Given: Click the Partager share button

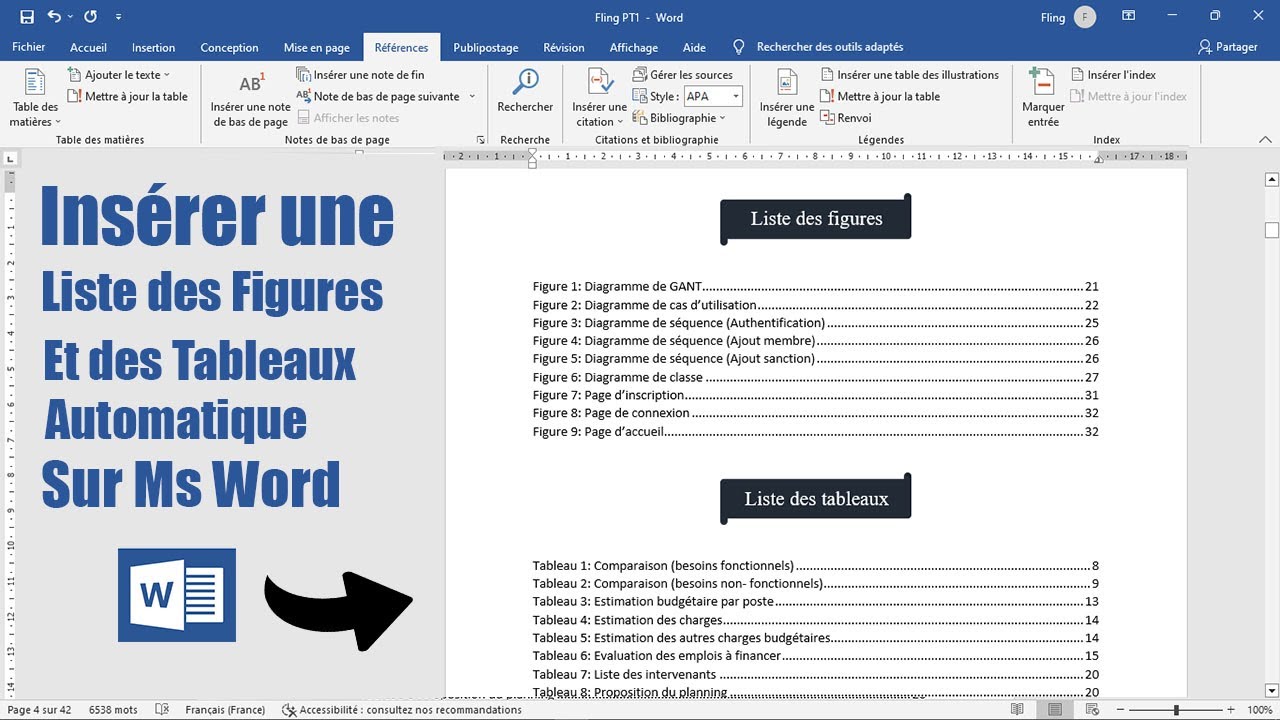Looking at the screenshot, I should 1228,47.
